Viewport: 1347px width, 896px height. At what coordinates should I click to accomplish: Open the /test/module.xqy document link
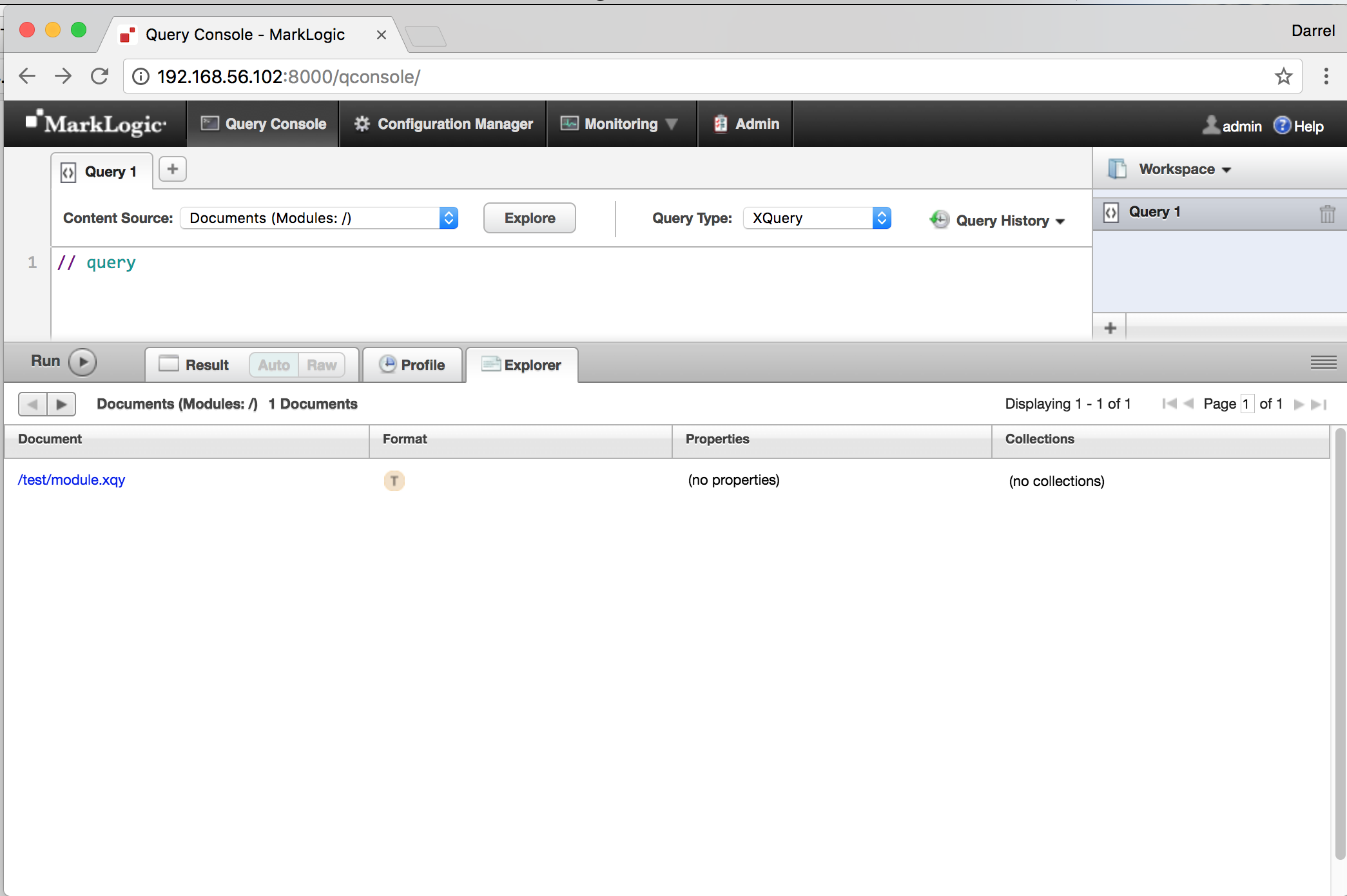pos(71,480)
